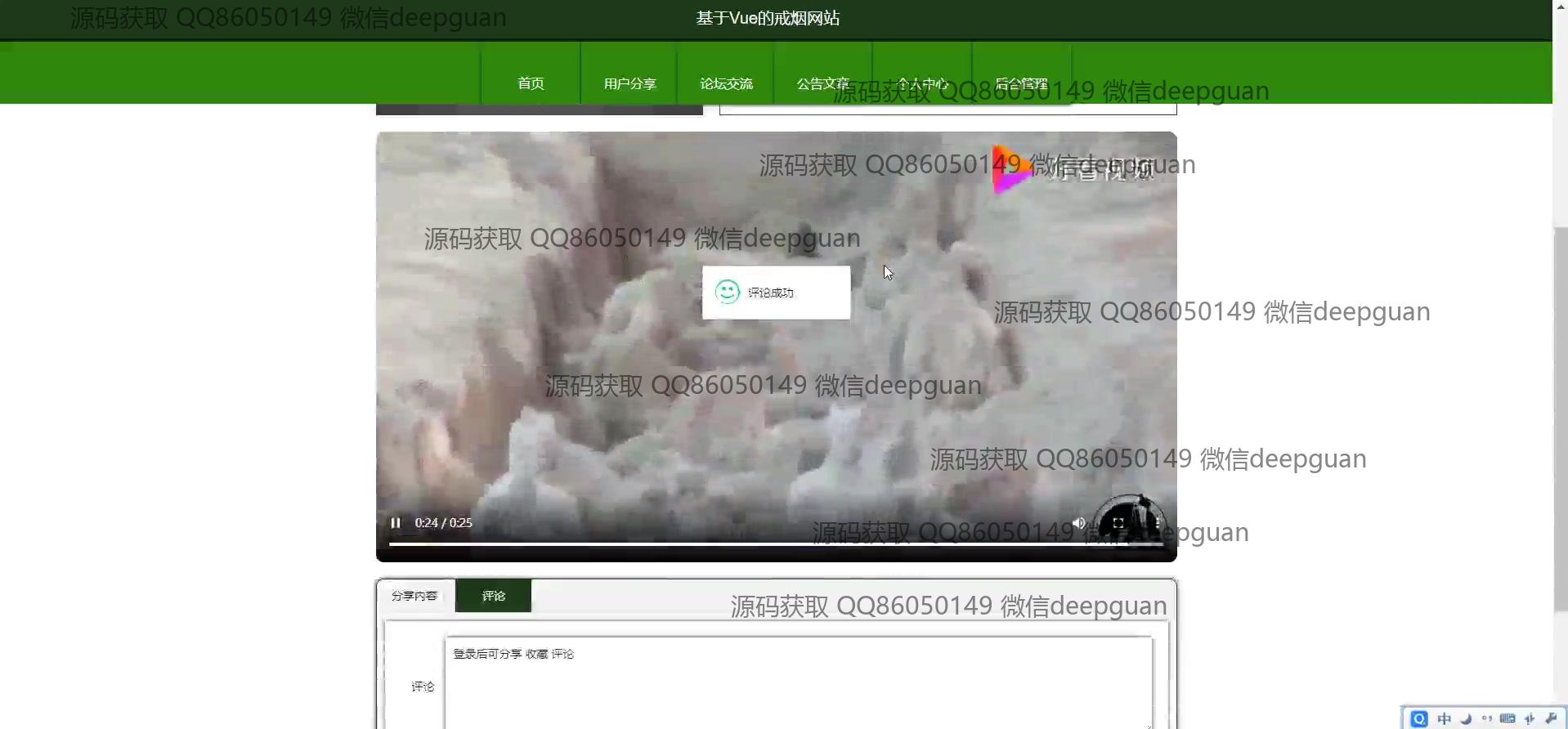Go to 首页 in navigation bar

coord(531,83)
